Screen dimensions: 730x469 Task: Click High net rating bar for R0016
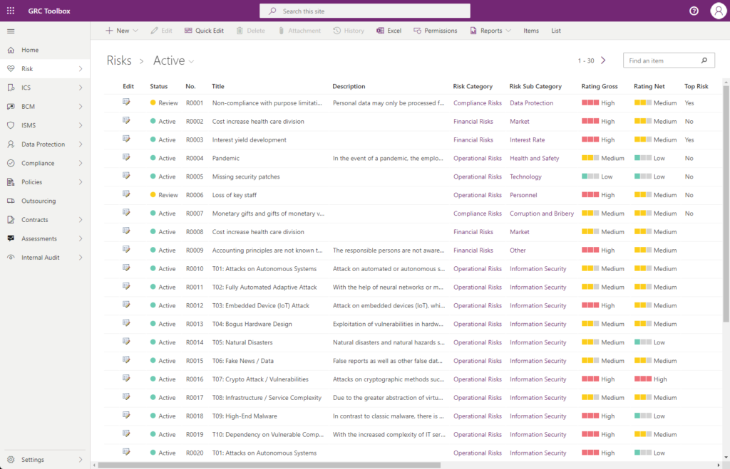[x=643, y=379]
